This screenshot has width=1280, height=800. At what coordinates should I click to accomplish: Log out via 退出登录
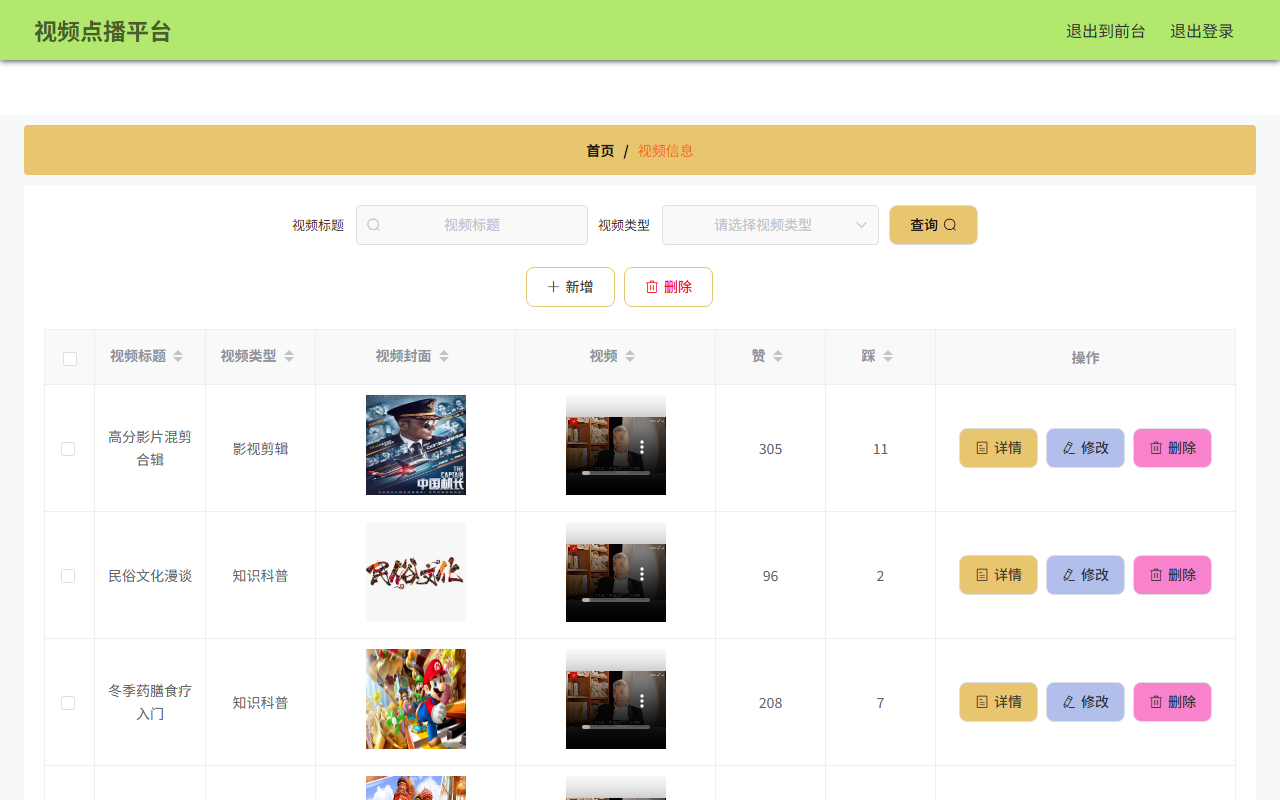click(x=1202, y=31)
